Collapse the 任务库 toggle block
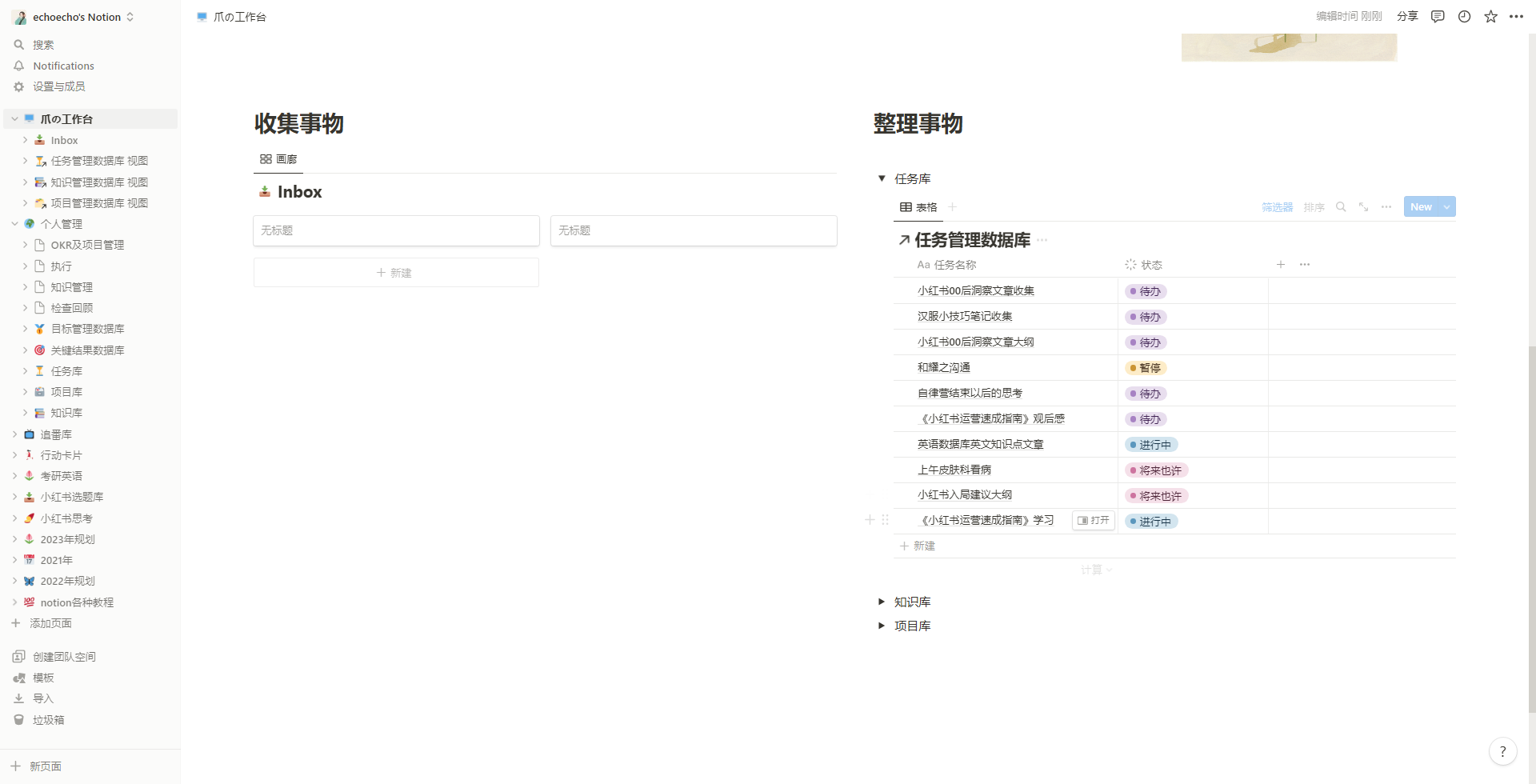Viewport: 1536px width, 784px height. pyautogui.click(x=882, y=178)
